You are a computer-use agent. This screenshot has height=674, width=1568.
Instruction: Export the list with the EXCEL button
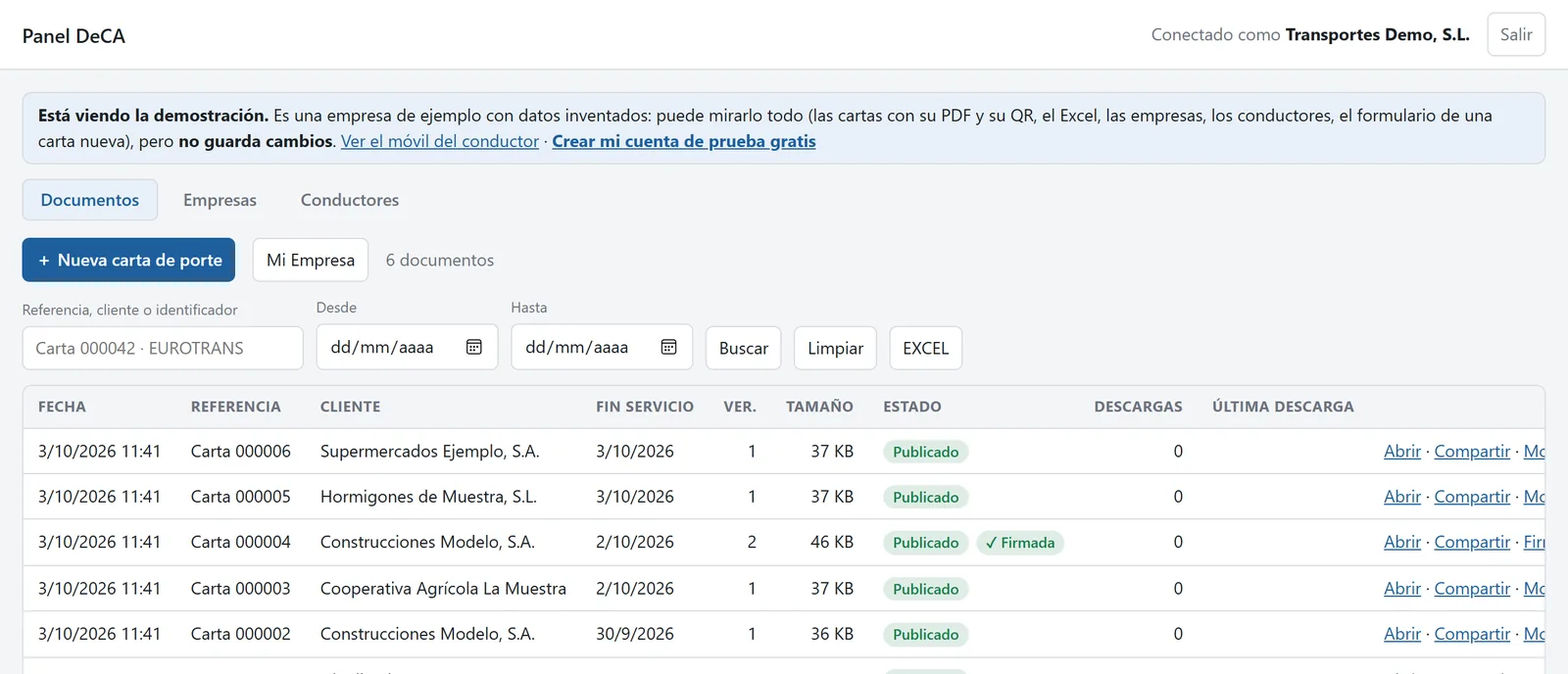coord(926,348)
